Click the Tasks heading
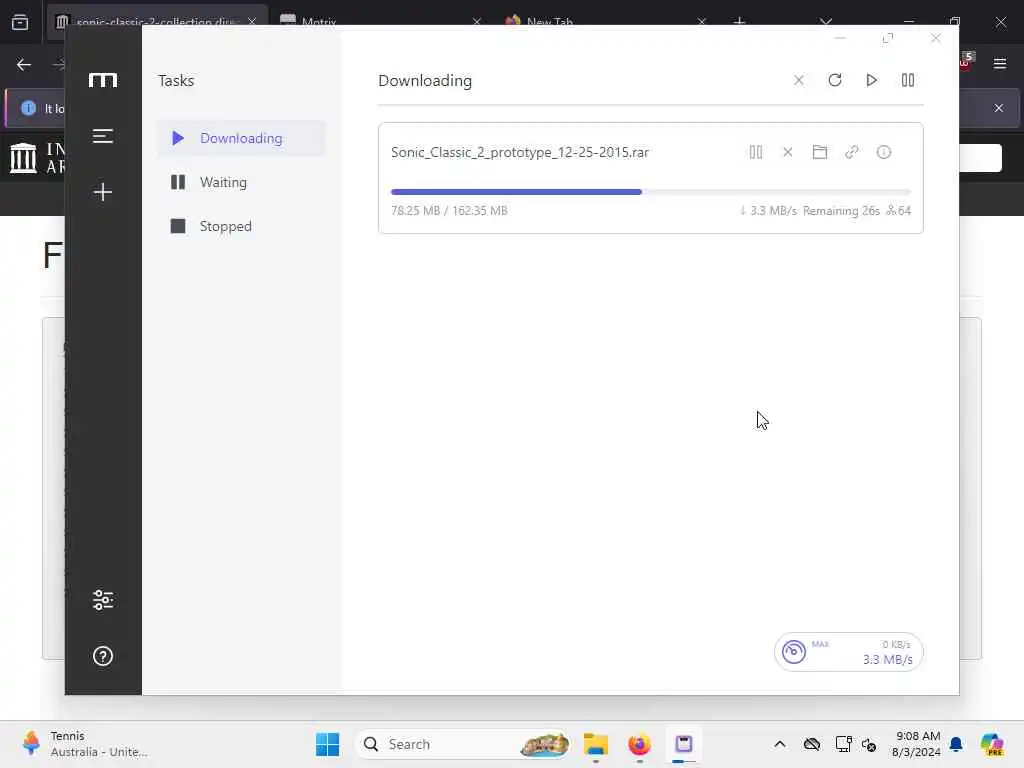 176,80
